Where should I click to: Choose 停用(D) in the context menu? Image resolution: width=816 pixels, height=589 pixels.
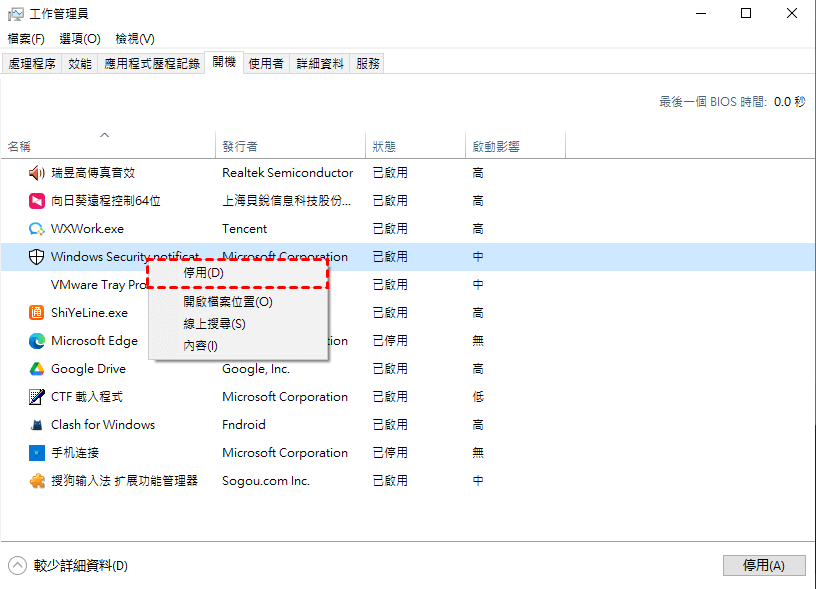(x=238, y=273)
